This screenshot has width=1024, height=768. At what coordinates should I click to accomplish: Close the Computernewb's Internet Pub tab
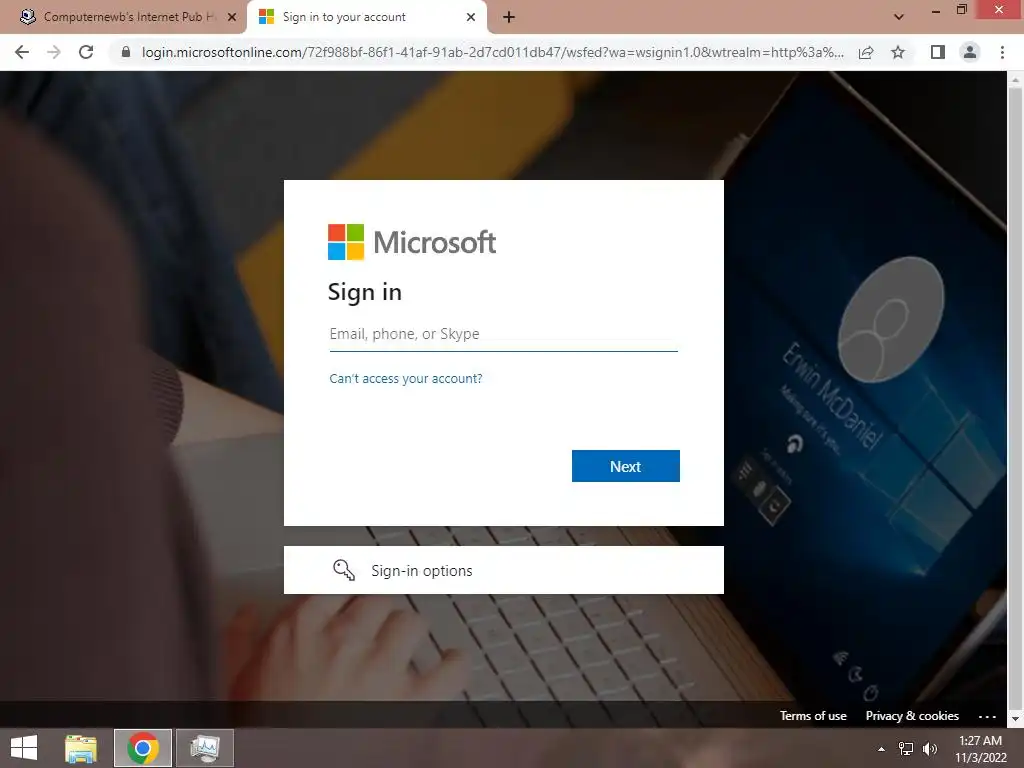coord(232,17)
